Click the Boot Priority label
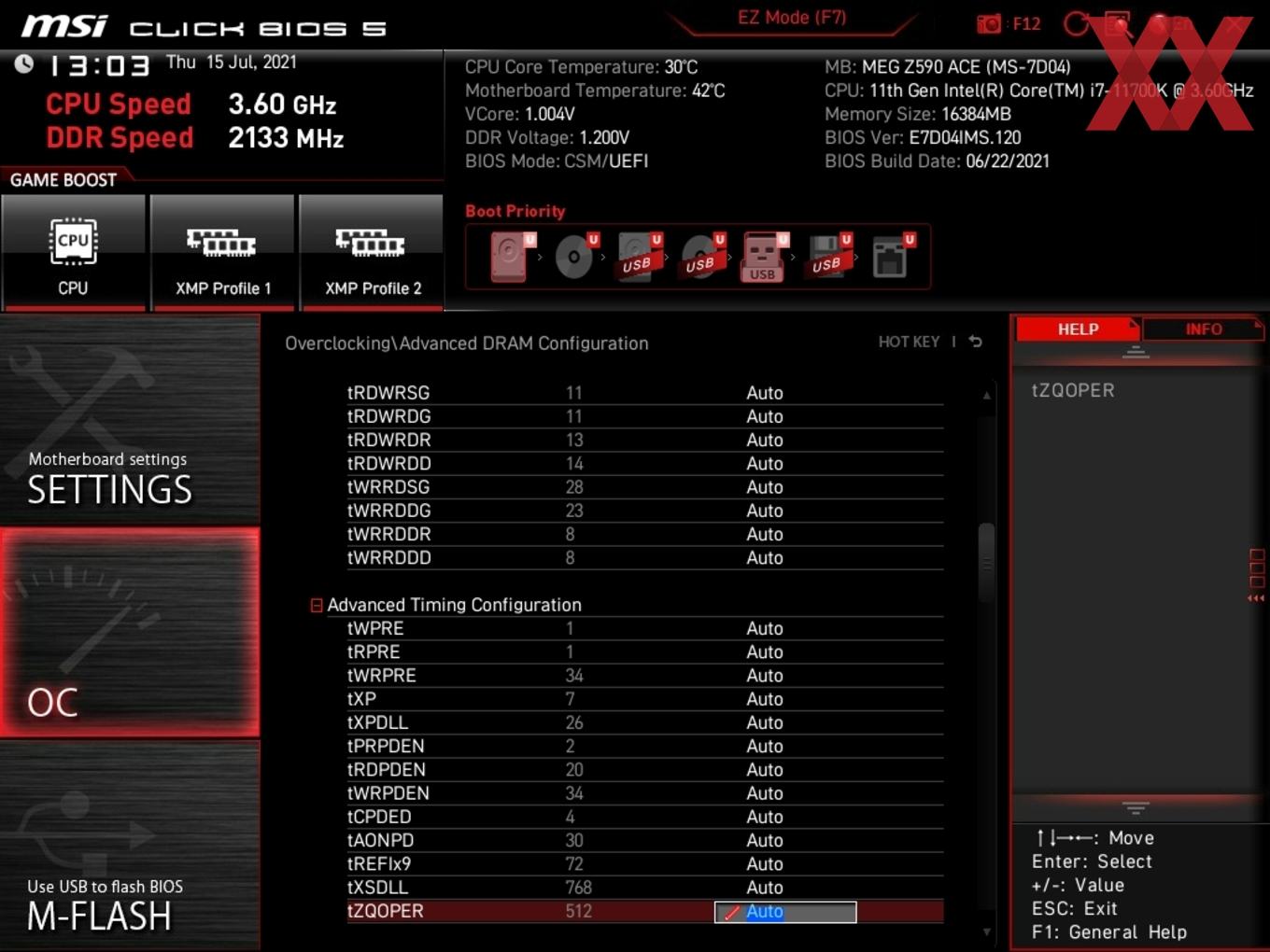Image resolution: width=1270 pixels, height=952 pixels. (x=515, y=211)
